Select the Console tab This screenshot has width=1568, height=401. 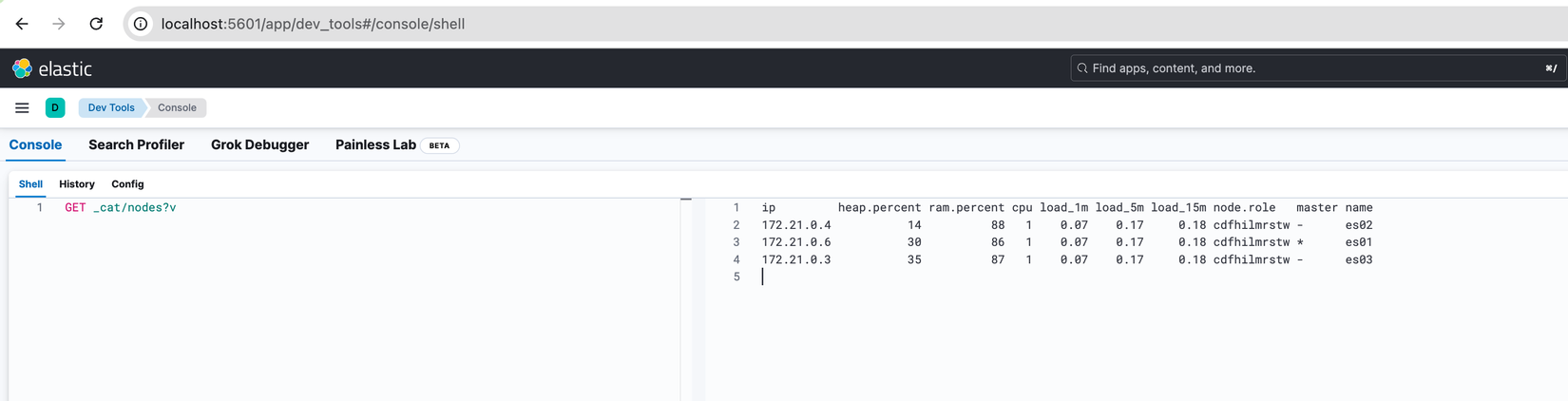click(x=35, y=145)
